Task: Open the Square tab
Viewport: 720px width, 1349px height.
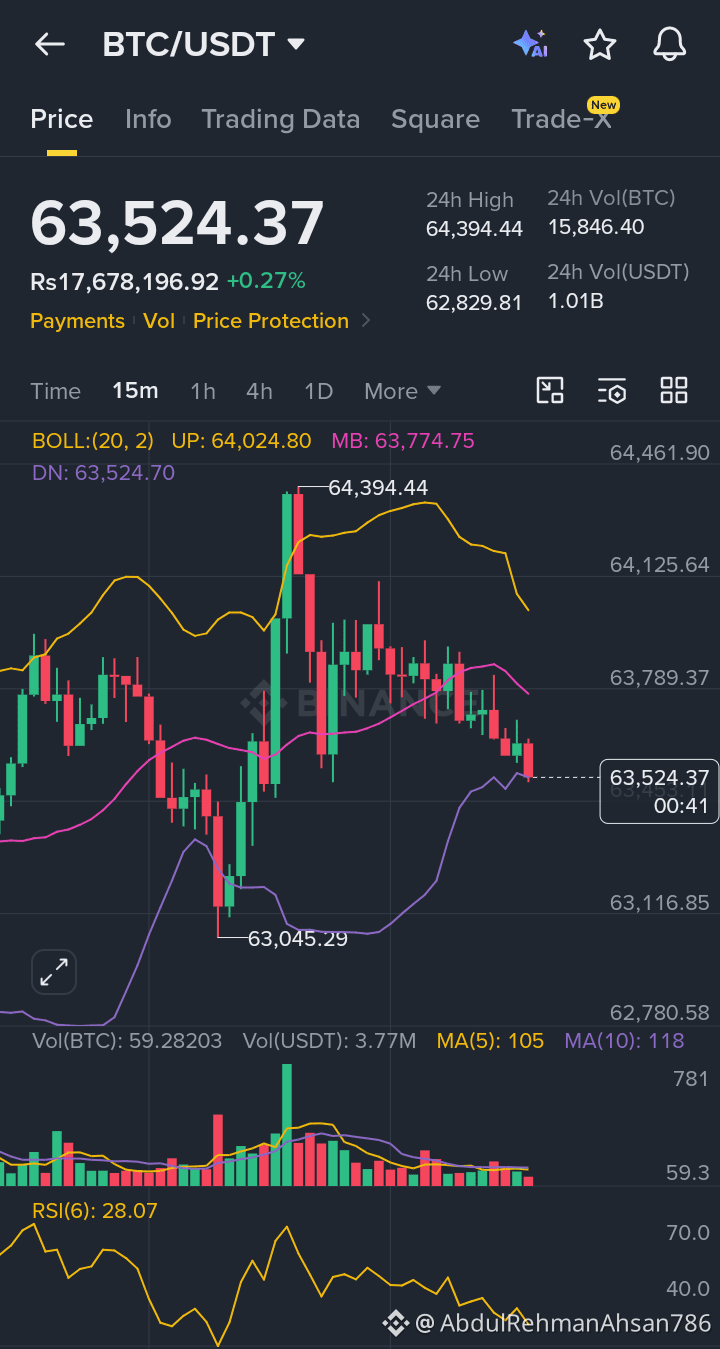Action: [x=435, y=119]
